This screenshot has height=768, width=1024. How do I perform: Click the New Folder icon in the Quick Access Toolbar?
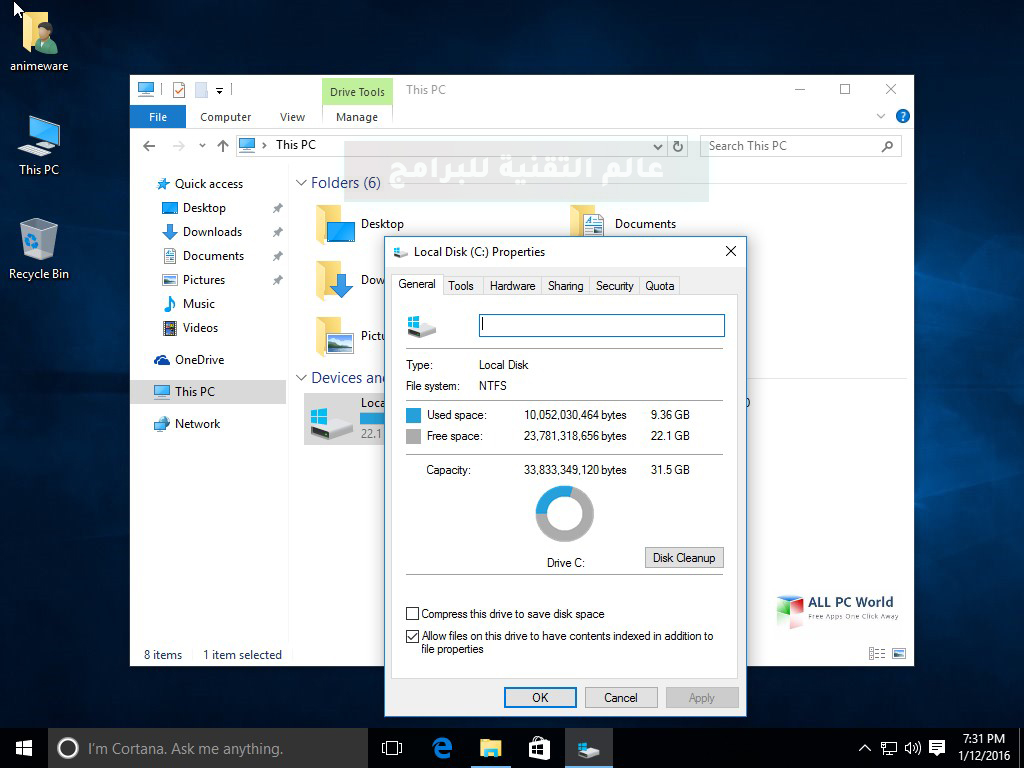point(202,89)
